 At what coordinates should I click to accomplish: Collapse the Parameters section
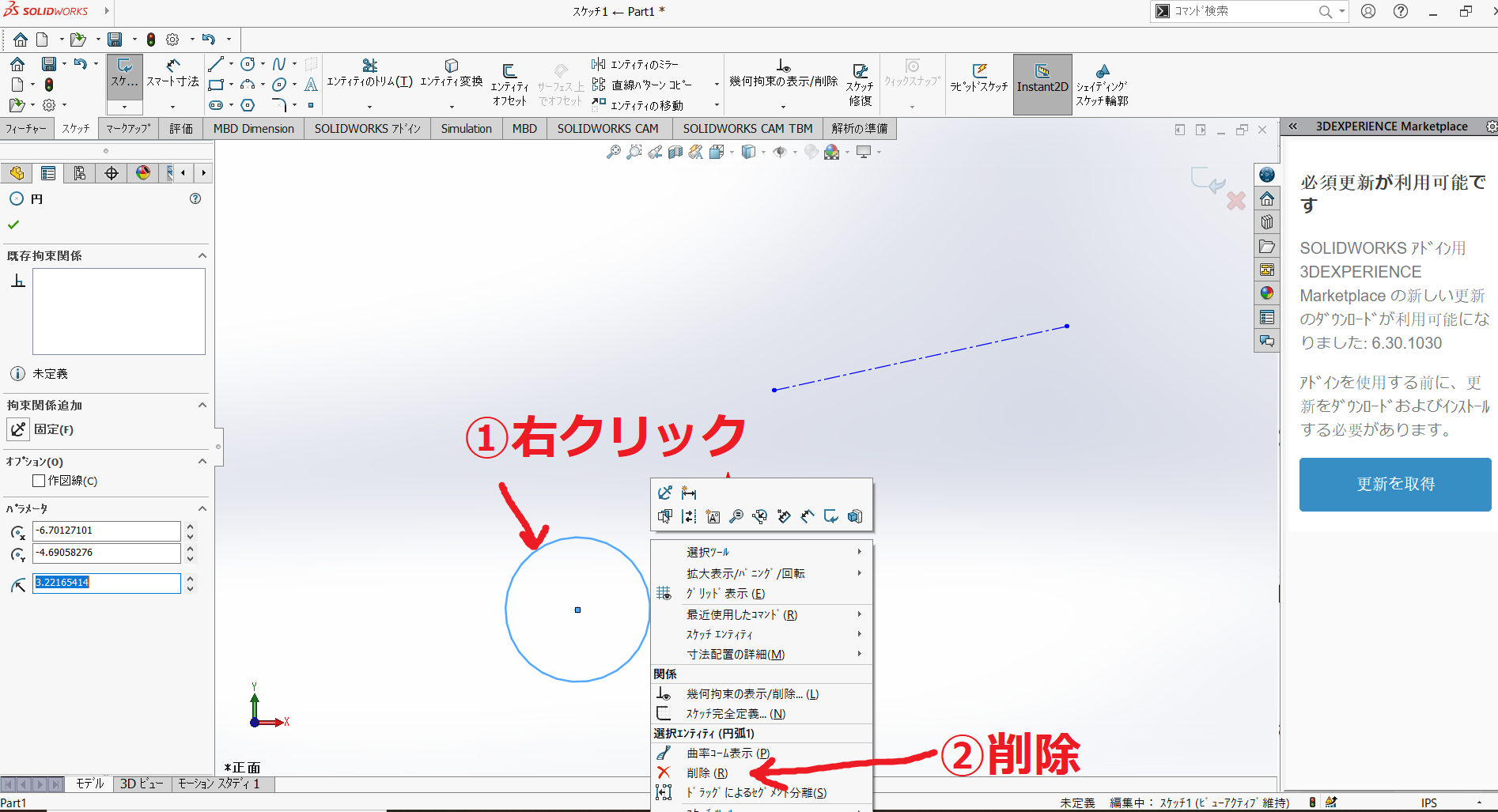[202, 508]
